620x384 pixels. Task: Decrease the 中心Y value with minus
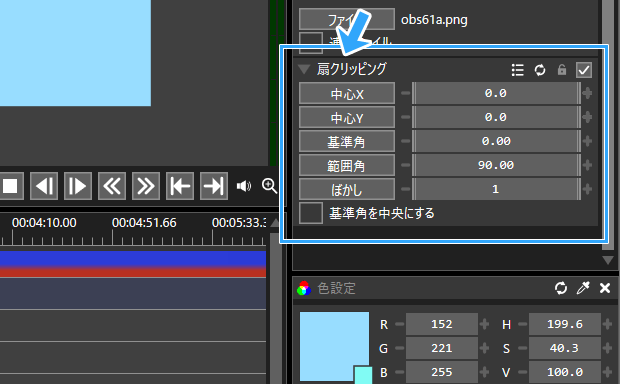405,117
